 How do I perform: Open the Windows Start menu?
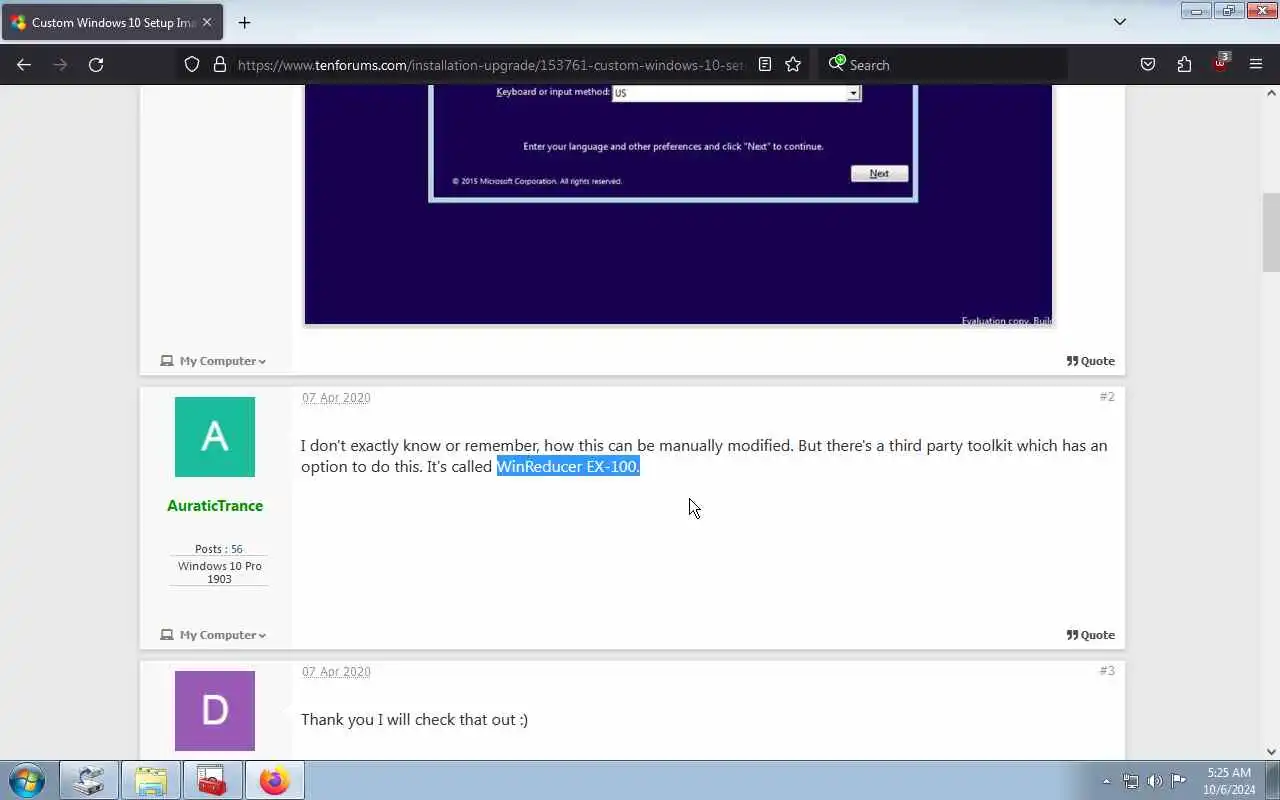point(27,780)
